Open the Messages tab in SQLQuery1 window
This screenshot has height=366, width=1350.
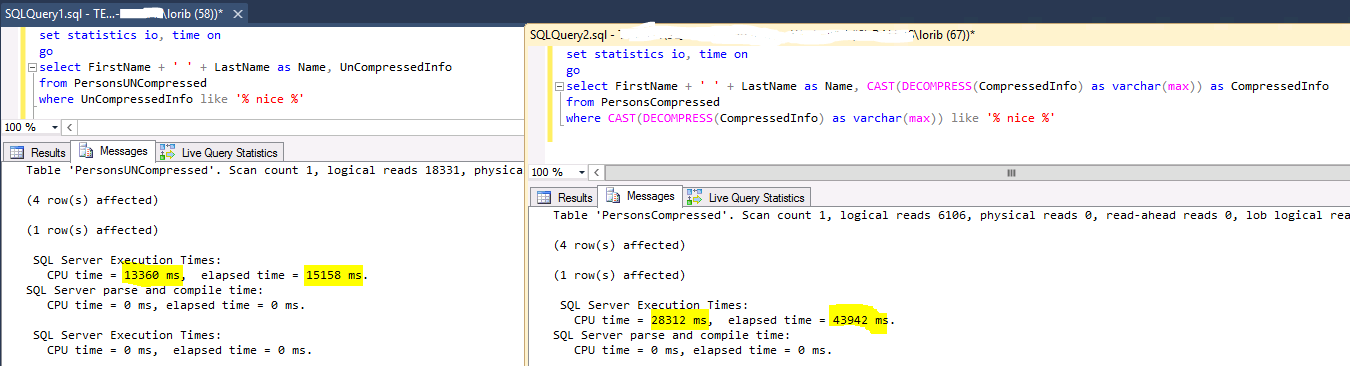tap(113, 152)
